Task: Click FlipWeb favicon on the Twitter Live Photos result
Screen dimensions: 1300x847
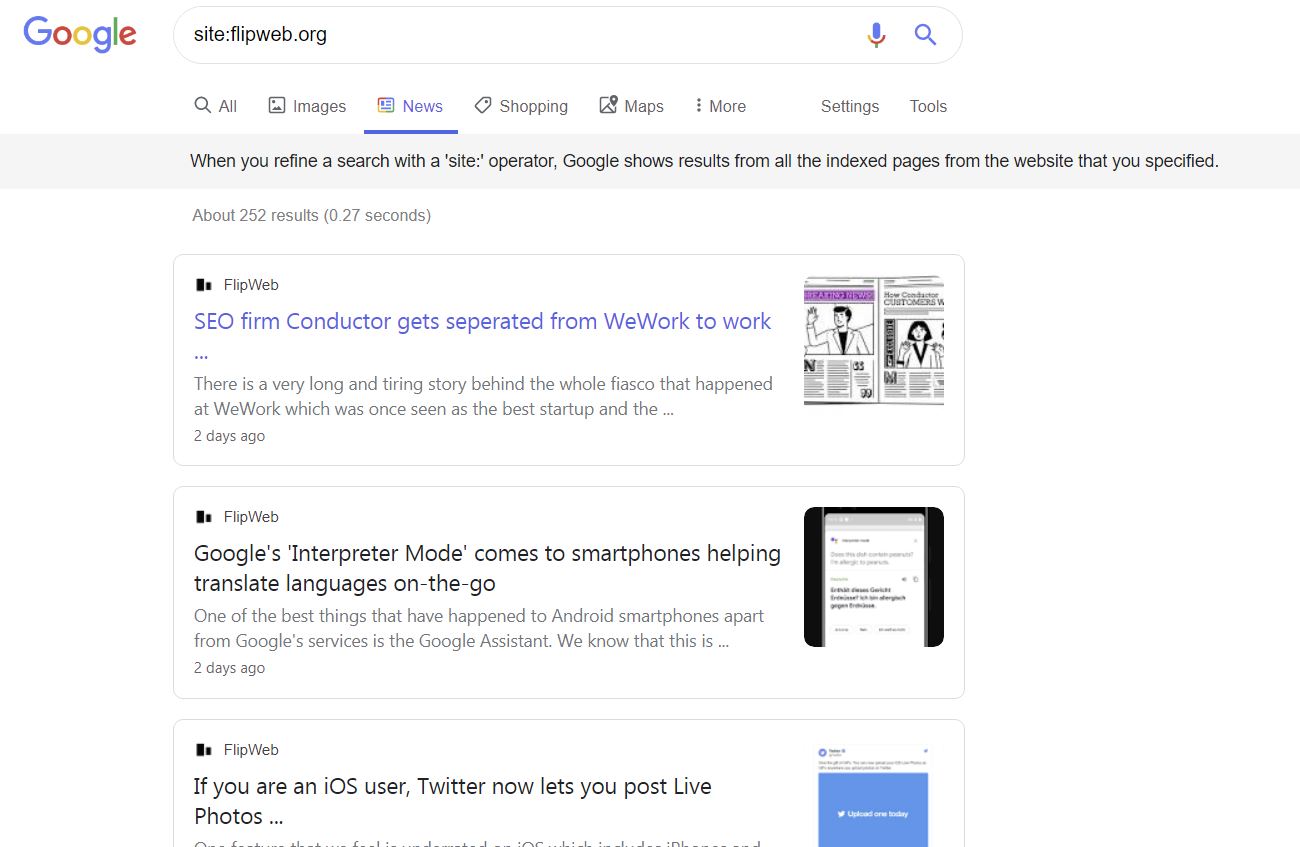Action: [x=204, y=750]
